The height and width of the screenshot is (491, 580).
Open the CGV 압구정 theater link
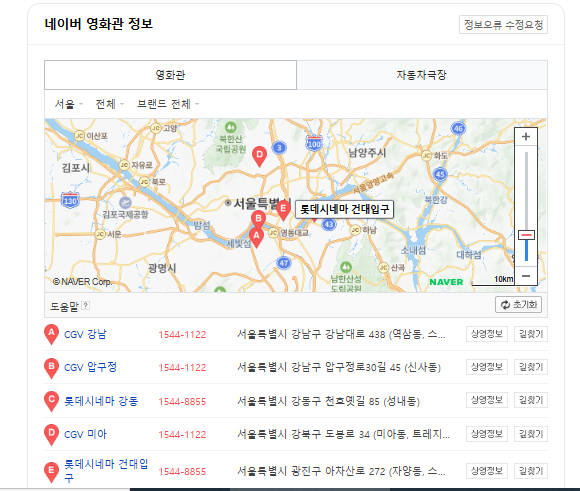point(91,367)
